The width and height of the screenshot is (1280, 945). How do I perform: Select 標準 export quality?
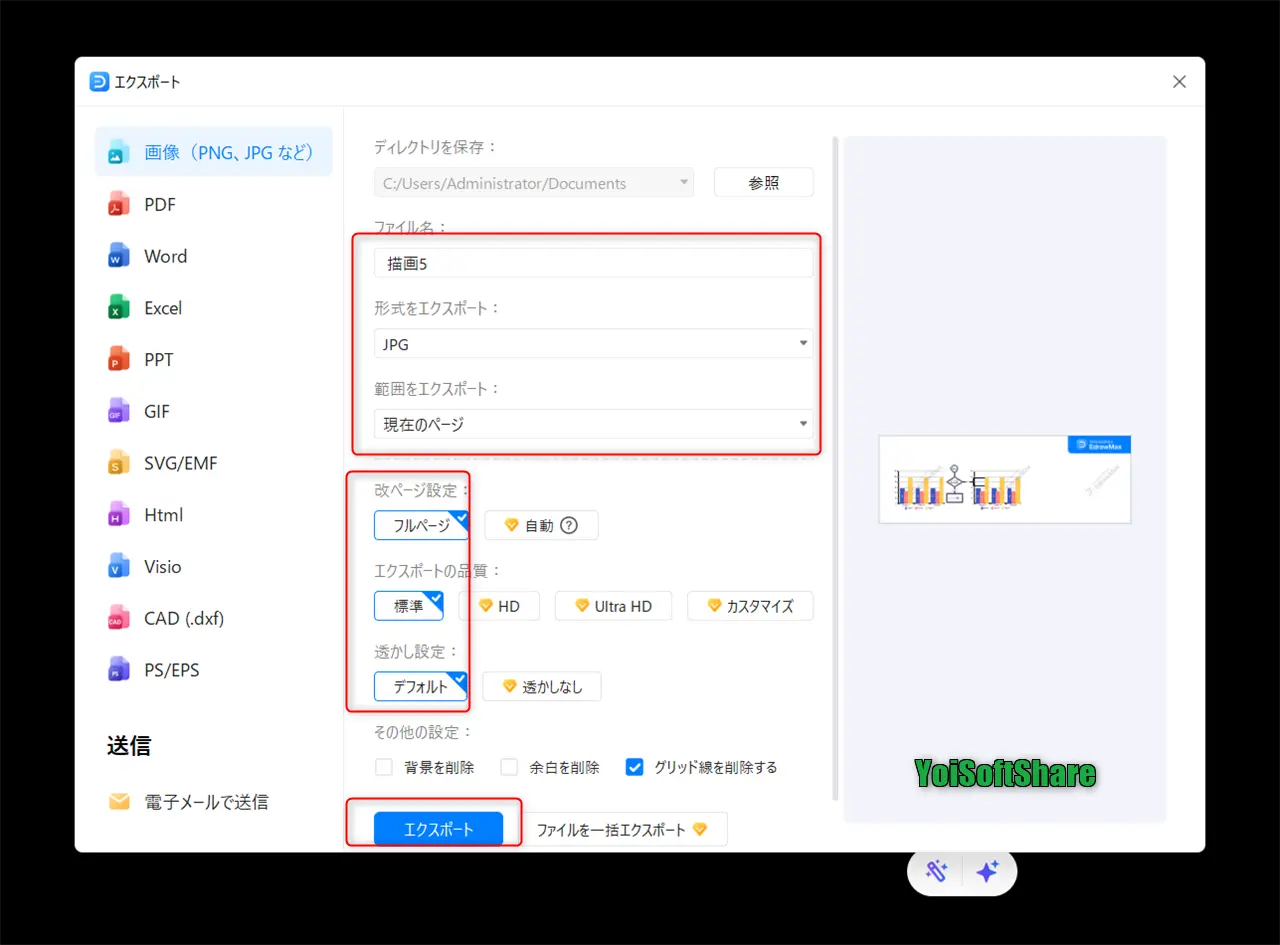pyautogui.click(x=409, y=606)
